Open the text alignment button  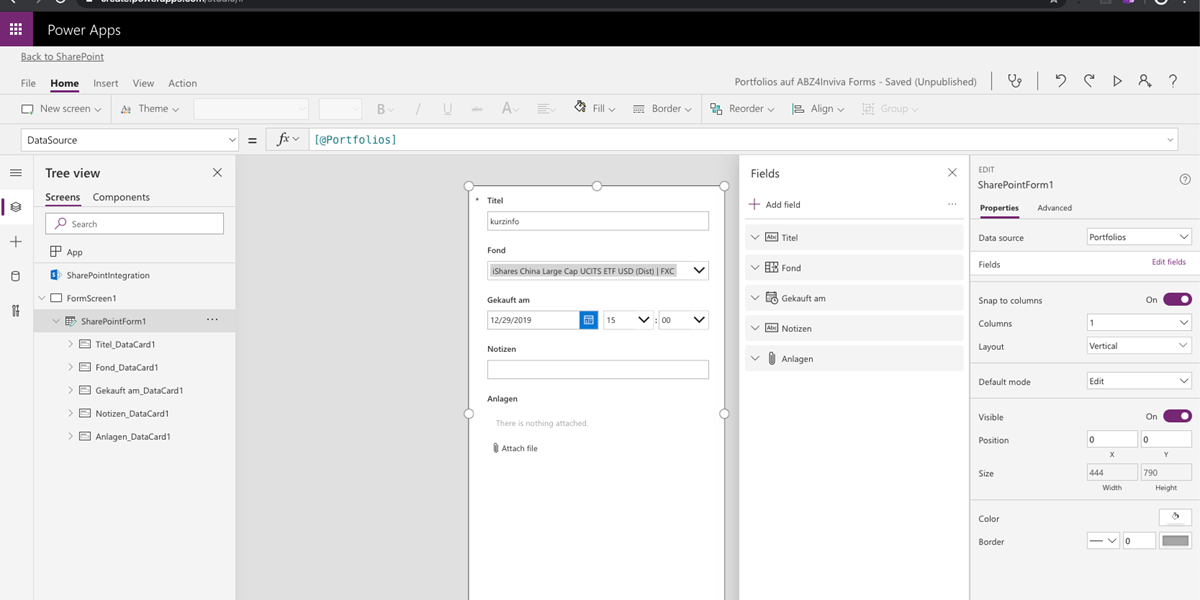tap(546, 109)
